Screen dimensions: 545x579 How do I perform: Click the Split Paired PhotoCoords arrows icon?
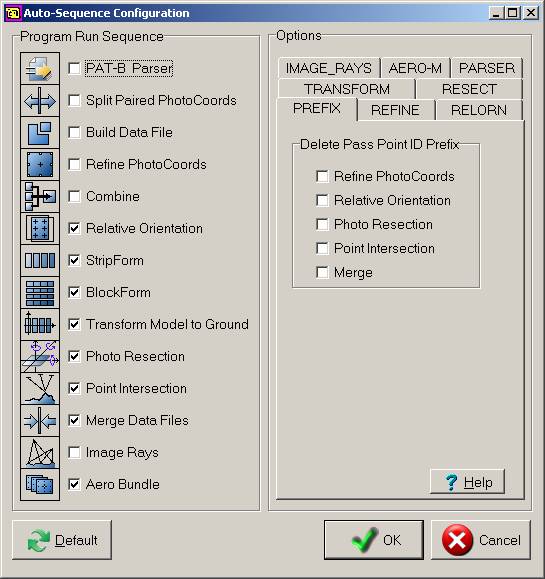click(x=40, y=100)
